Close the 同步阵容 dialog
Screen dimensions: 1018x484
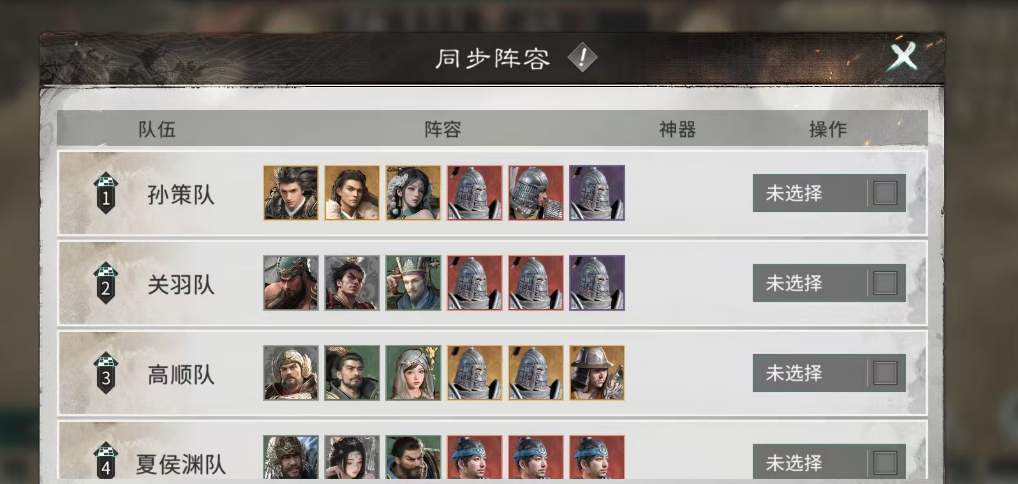click(x=902, y=57)
